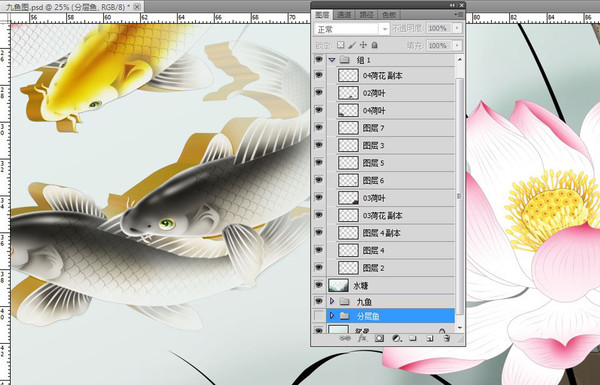Viewport: 600px width, 385px height.
Task: Switch to the 通道 tab
Action: 344,15
